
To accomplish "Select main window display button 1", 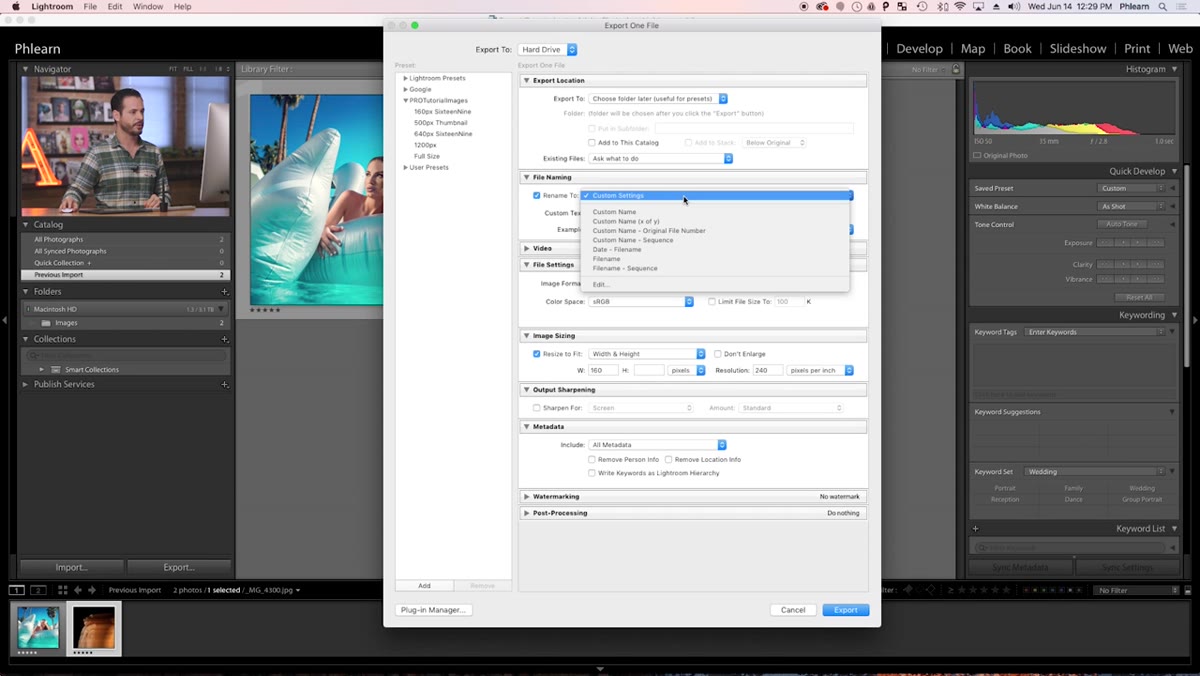I will click(17, 590).
